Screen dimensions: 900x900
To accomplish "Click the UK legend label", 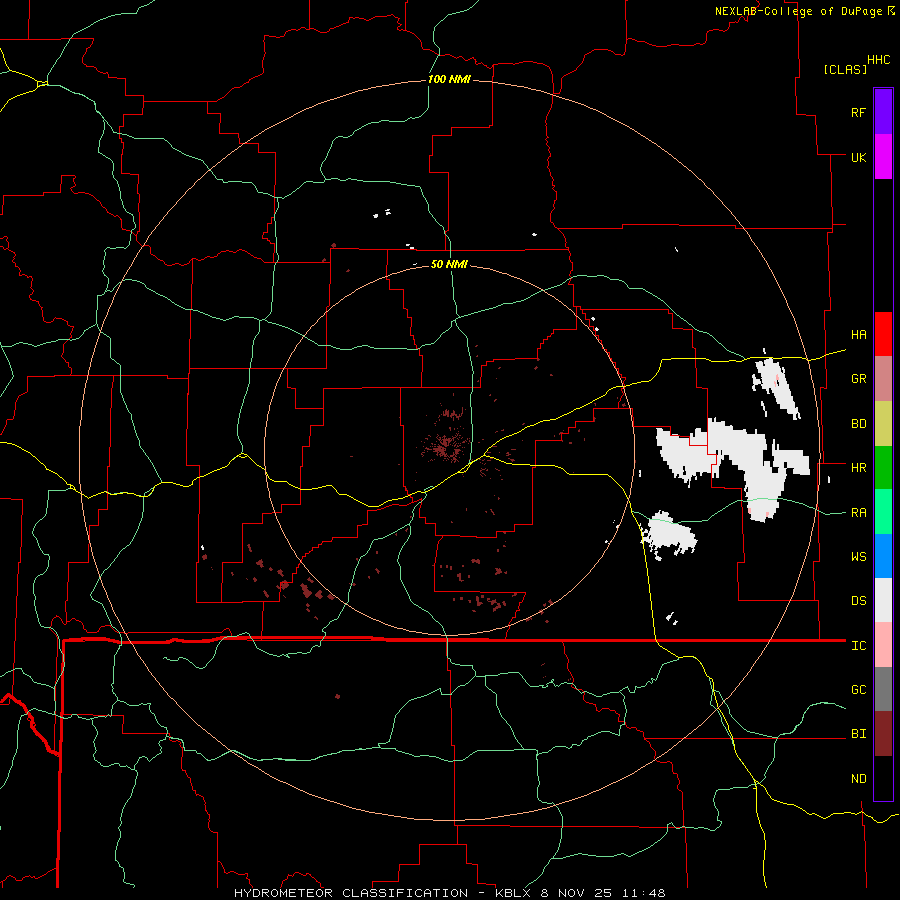I will 858,157.
